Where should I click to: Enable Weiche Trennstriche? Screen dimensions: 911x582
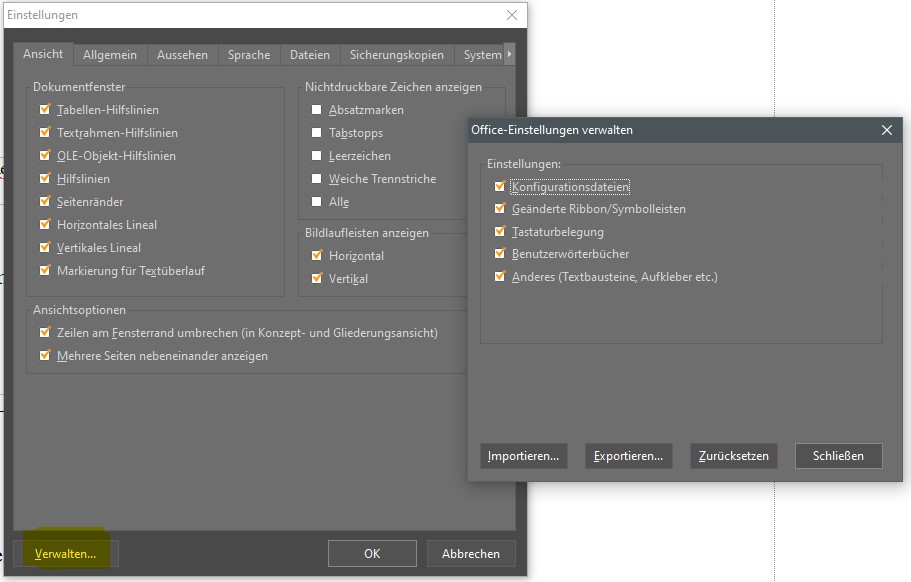click(x=317, y=179)
